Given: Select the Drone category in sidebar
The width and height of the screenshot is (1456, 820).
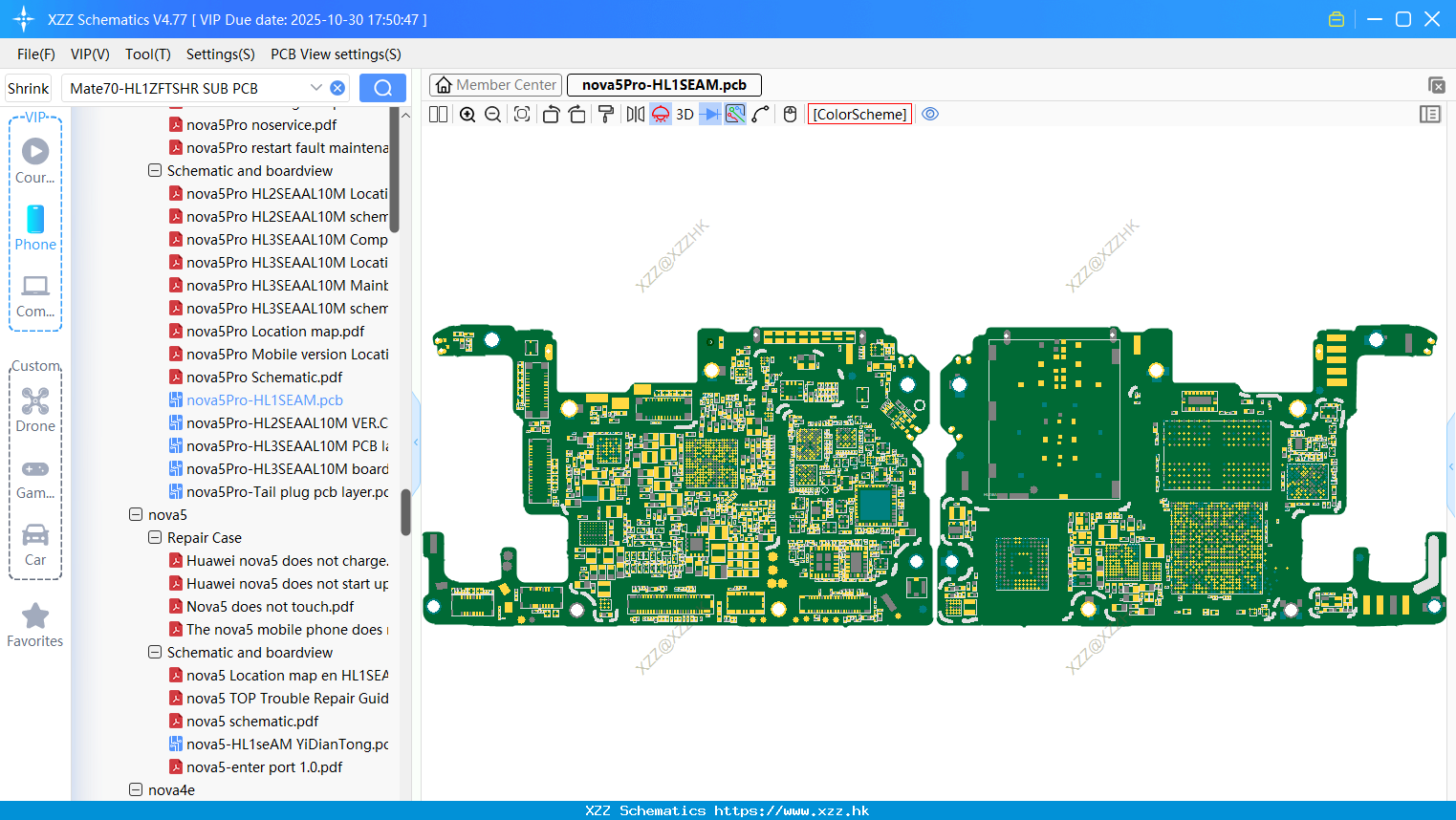Looking at the screenshot, I should (35, 410).
